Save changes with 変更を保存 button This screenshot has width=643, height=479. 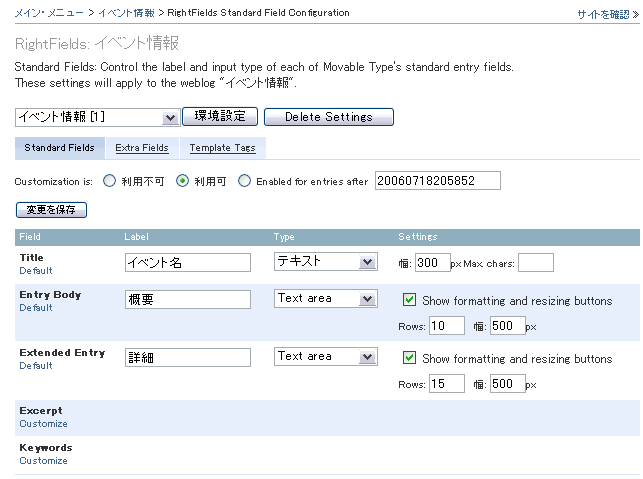tap(52, 210)
